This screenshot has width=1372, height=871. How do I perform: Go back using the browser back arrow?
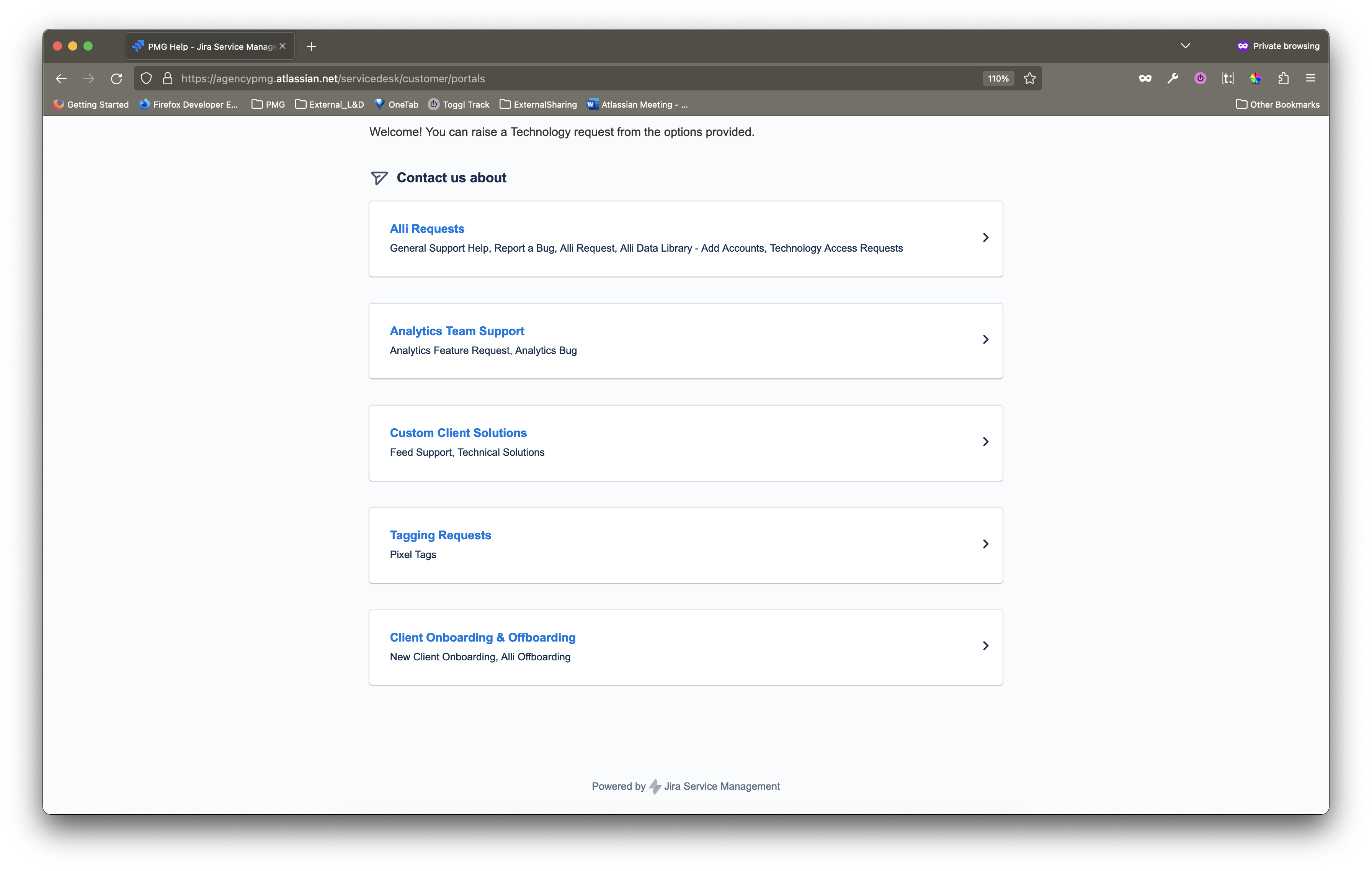[61, 79]
